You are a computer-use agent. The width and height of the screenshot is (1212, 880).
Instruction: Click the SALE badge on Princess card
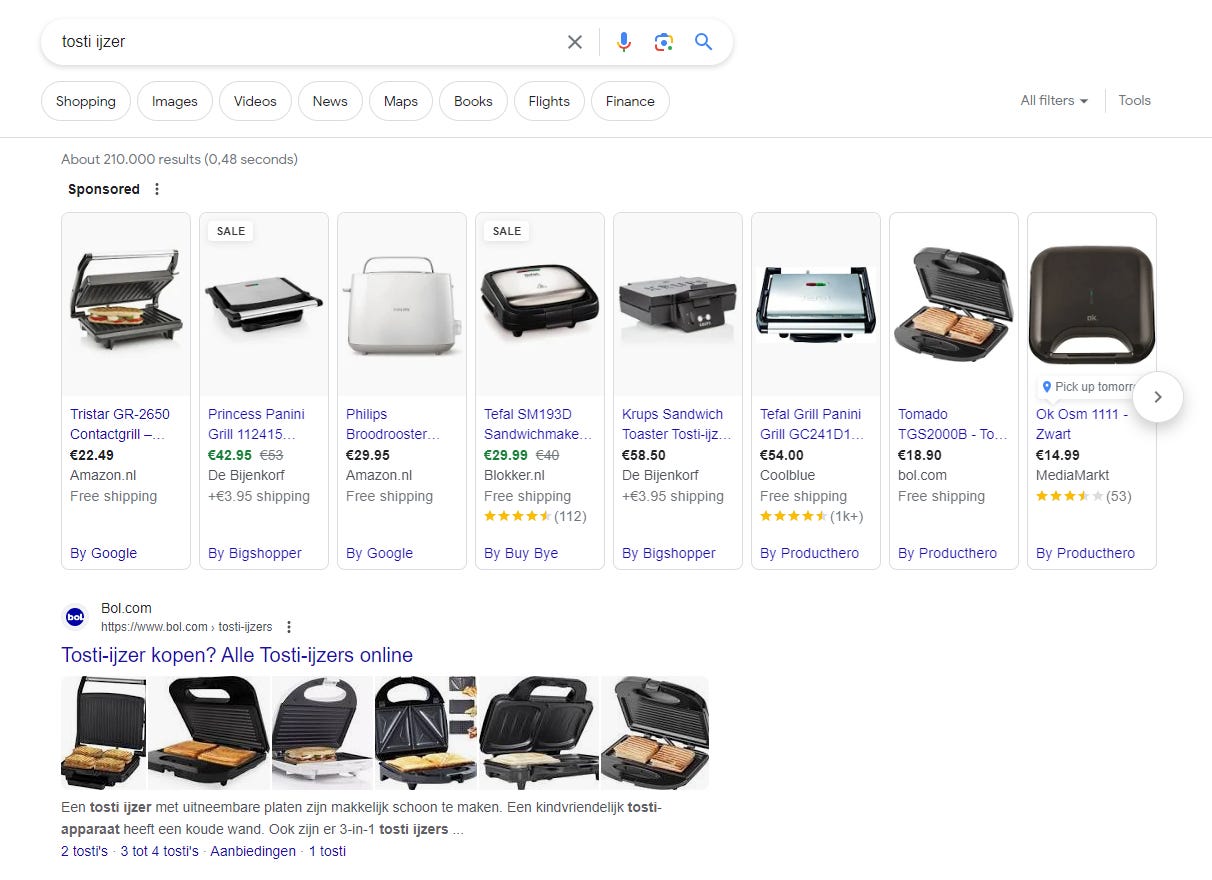[x=231, y=231]
